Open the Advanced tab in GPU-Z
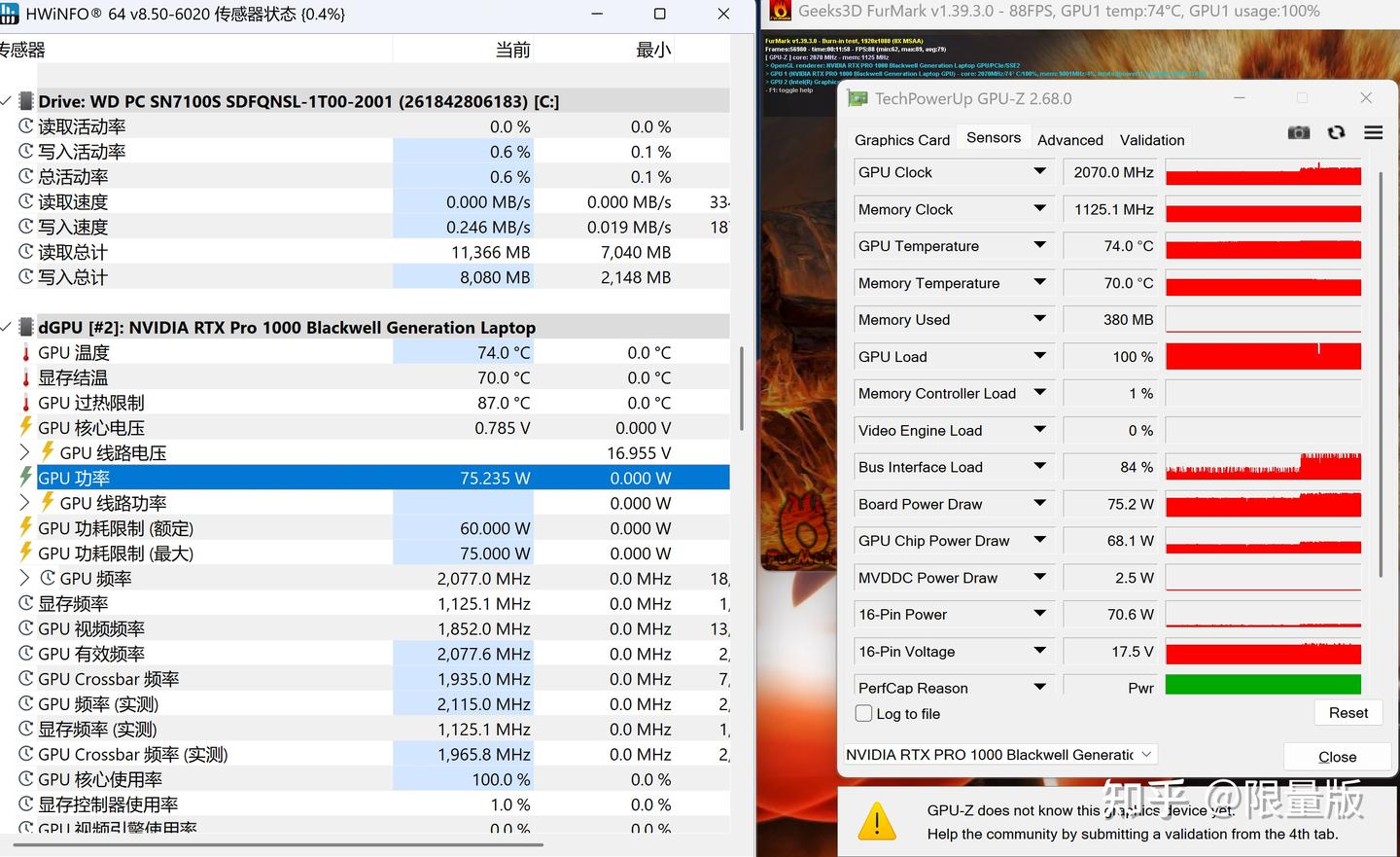 tap(1070, 140)
